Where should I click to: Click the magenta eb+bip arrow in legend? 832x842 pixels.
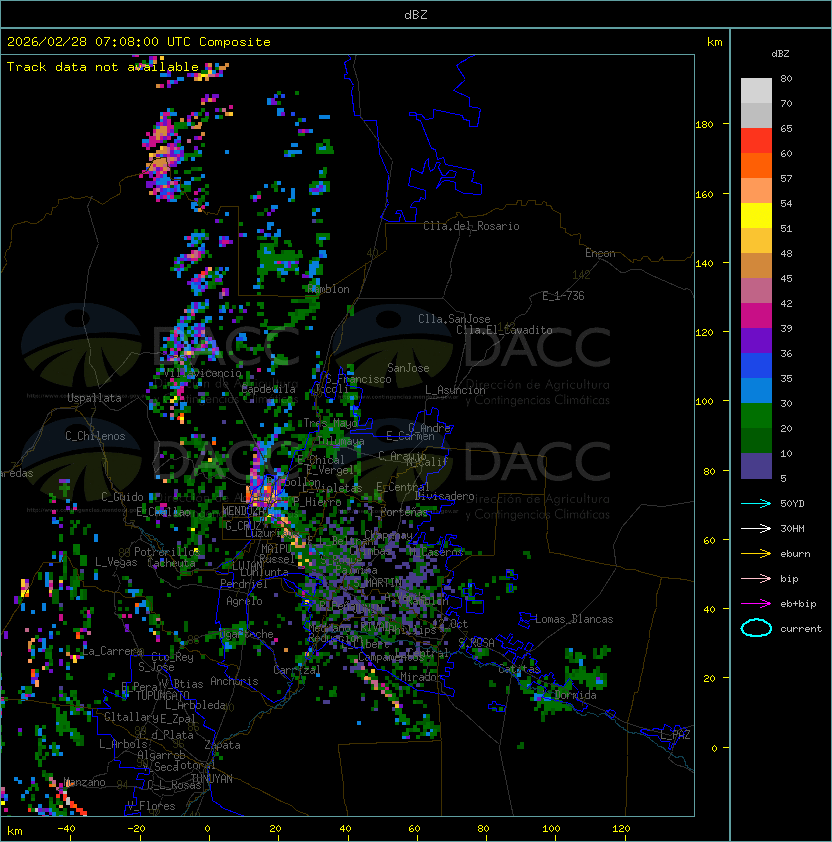pyautogui.click(x=756, y=604)
